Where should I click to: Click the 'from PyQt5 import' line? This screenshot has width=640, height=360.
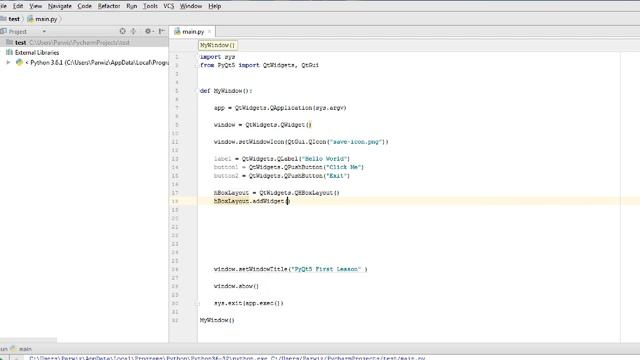(260, 65)
